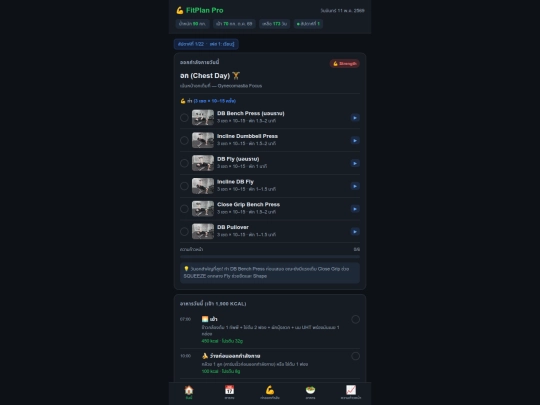The image size is (540, 405).
Task: Open Incline DB Fly thumbnail image
Action: pyautogui.click(x=203, y=186)
